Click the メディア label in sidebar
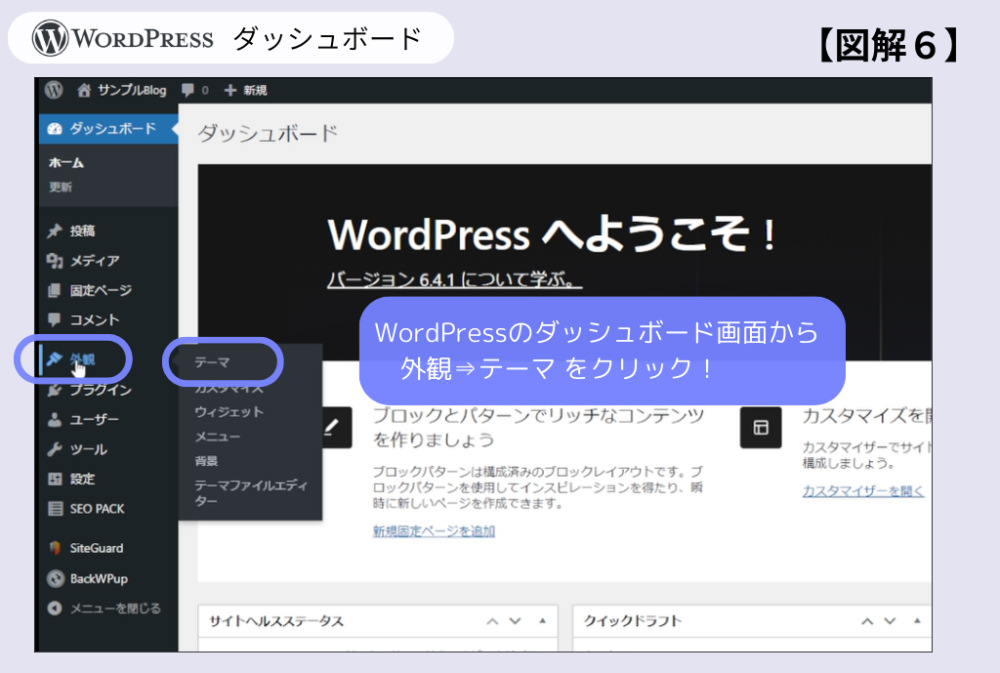The image size is (1000, 673). (x=94, y=260)
